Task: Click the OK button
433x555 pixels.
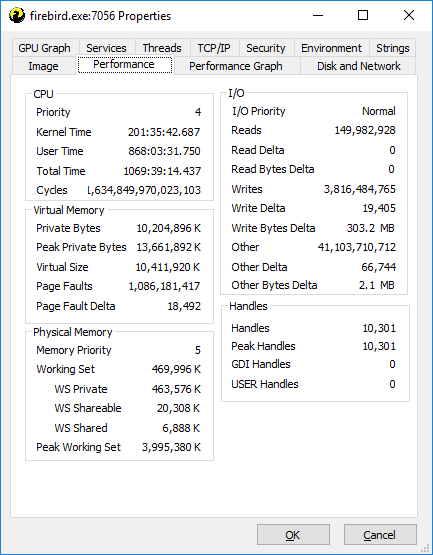Action: point(293,535)
